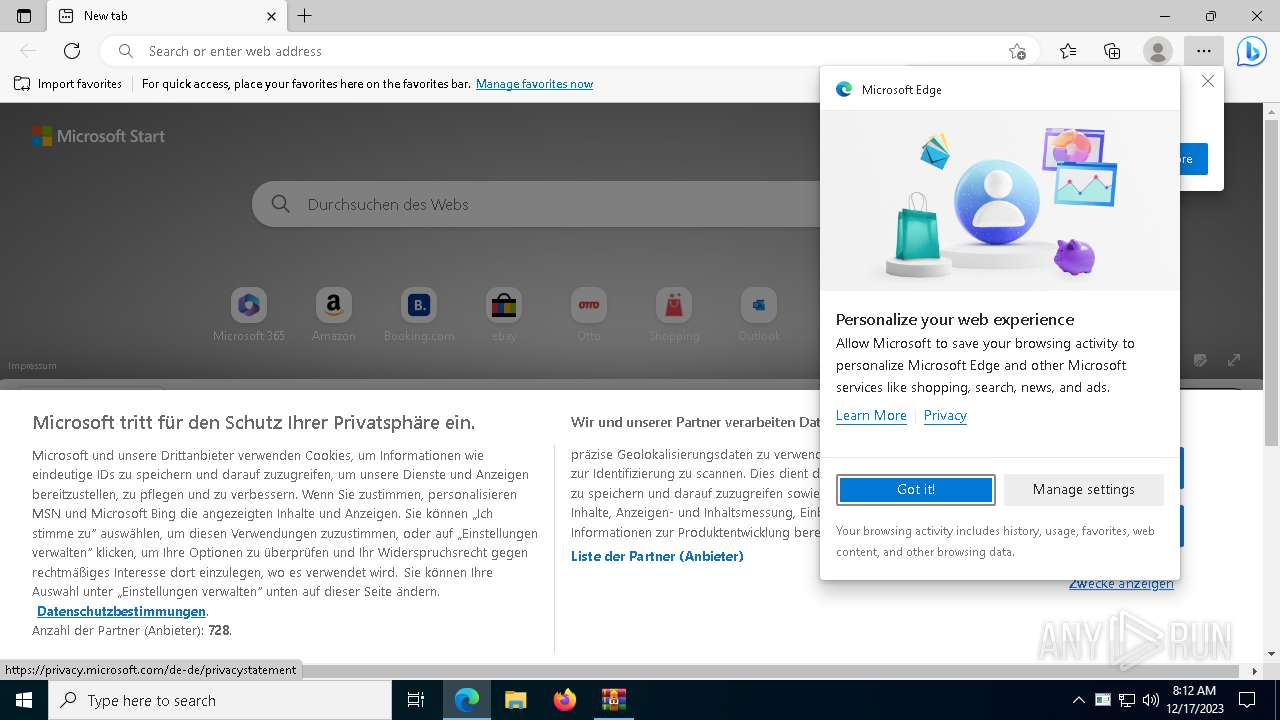The height and width of the screenshot is (720, 1280).
Task: Click the Impressum link
Action: pyautogui.click(x=32, y=366)
